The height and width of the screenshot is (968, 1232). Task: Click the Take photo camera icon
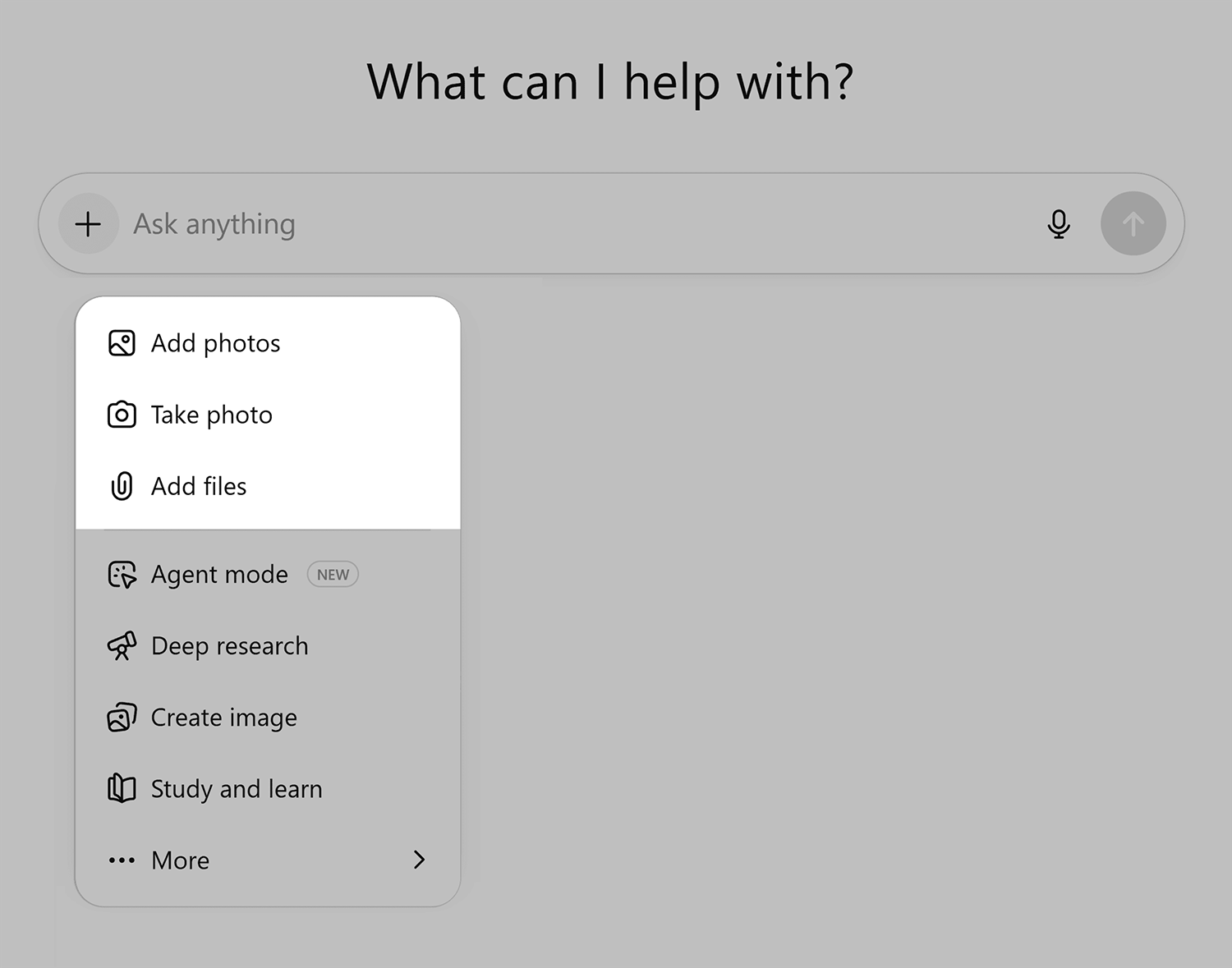122,415
